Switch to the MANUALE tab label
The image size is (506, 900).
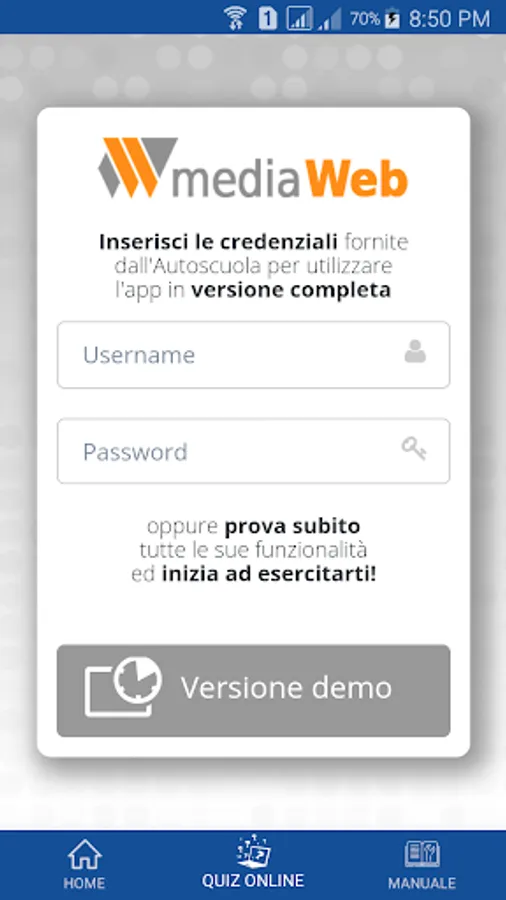click(422, 883)
